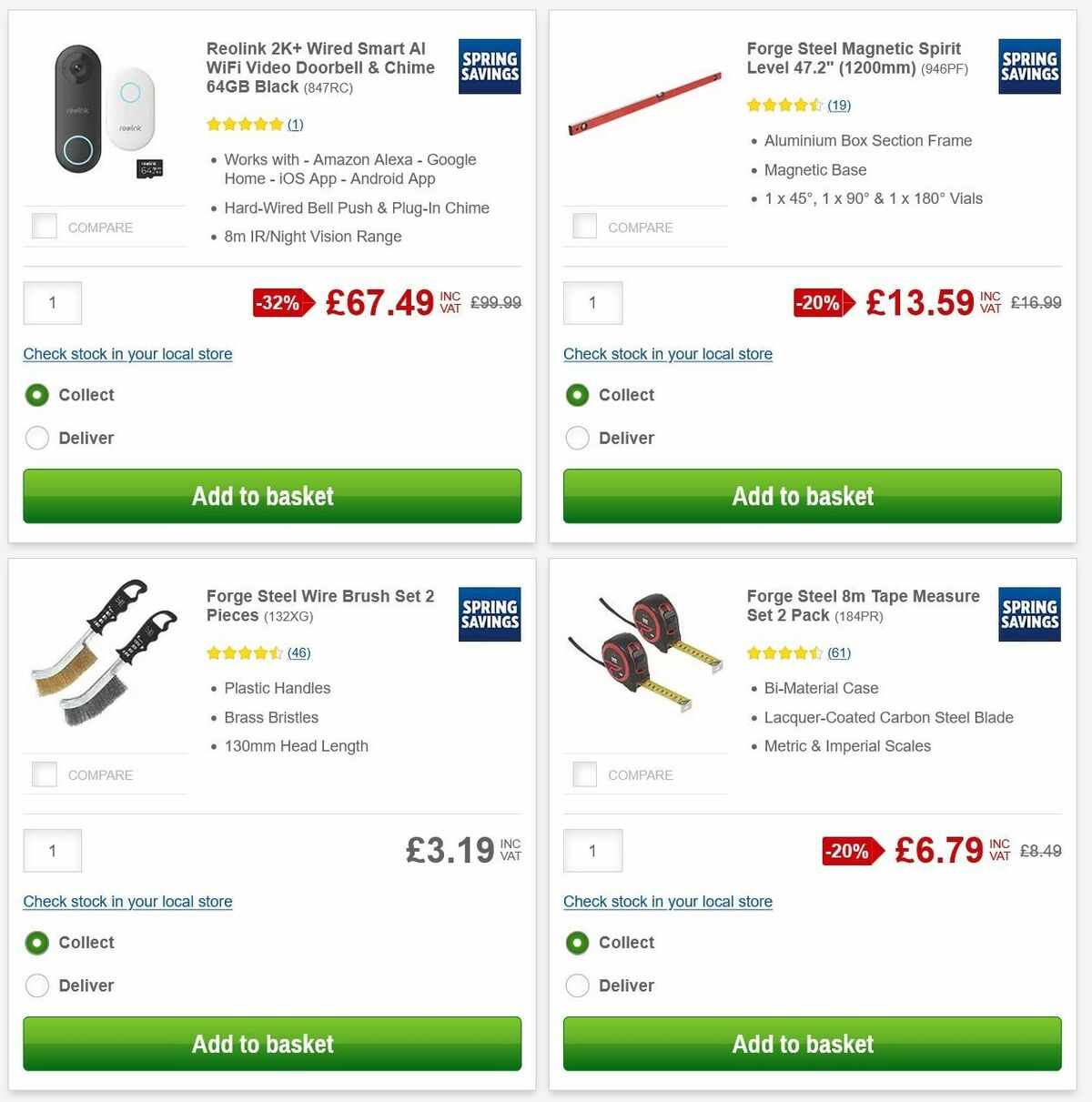Click the Spring Savings badge on Reolink doorbell
The height and width of the screenshot is (1102, 1092).
click(489, 66)
